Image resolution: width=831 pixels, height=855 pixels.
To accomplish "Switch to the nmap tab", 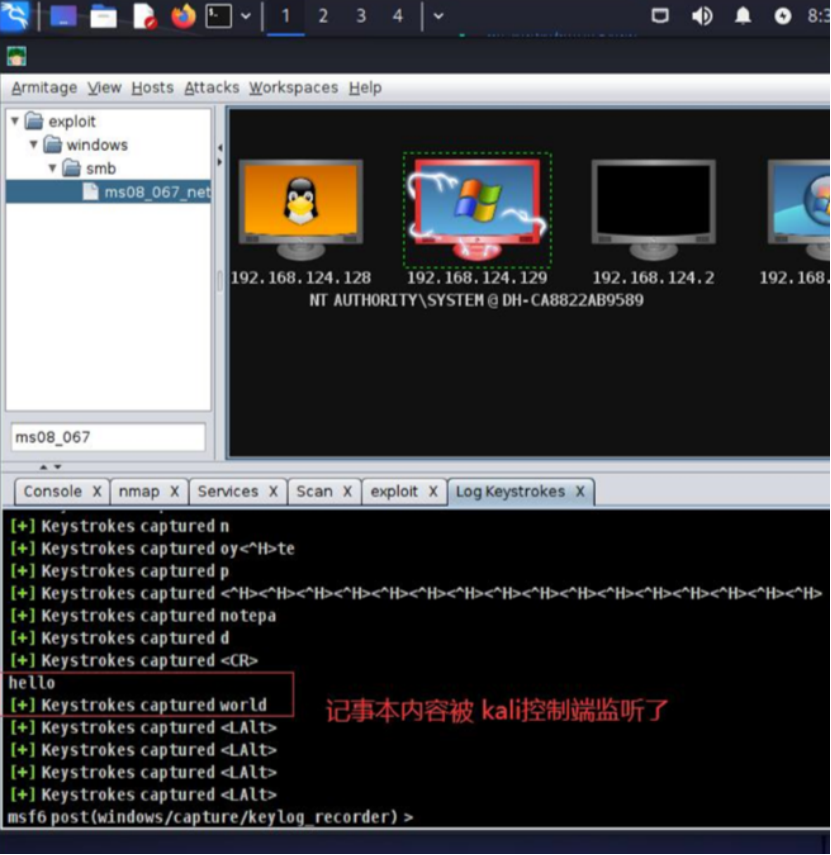I will pyautogui.click(x=139, y=491).
